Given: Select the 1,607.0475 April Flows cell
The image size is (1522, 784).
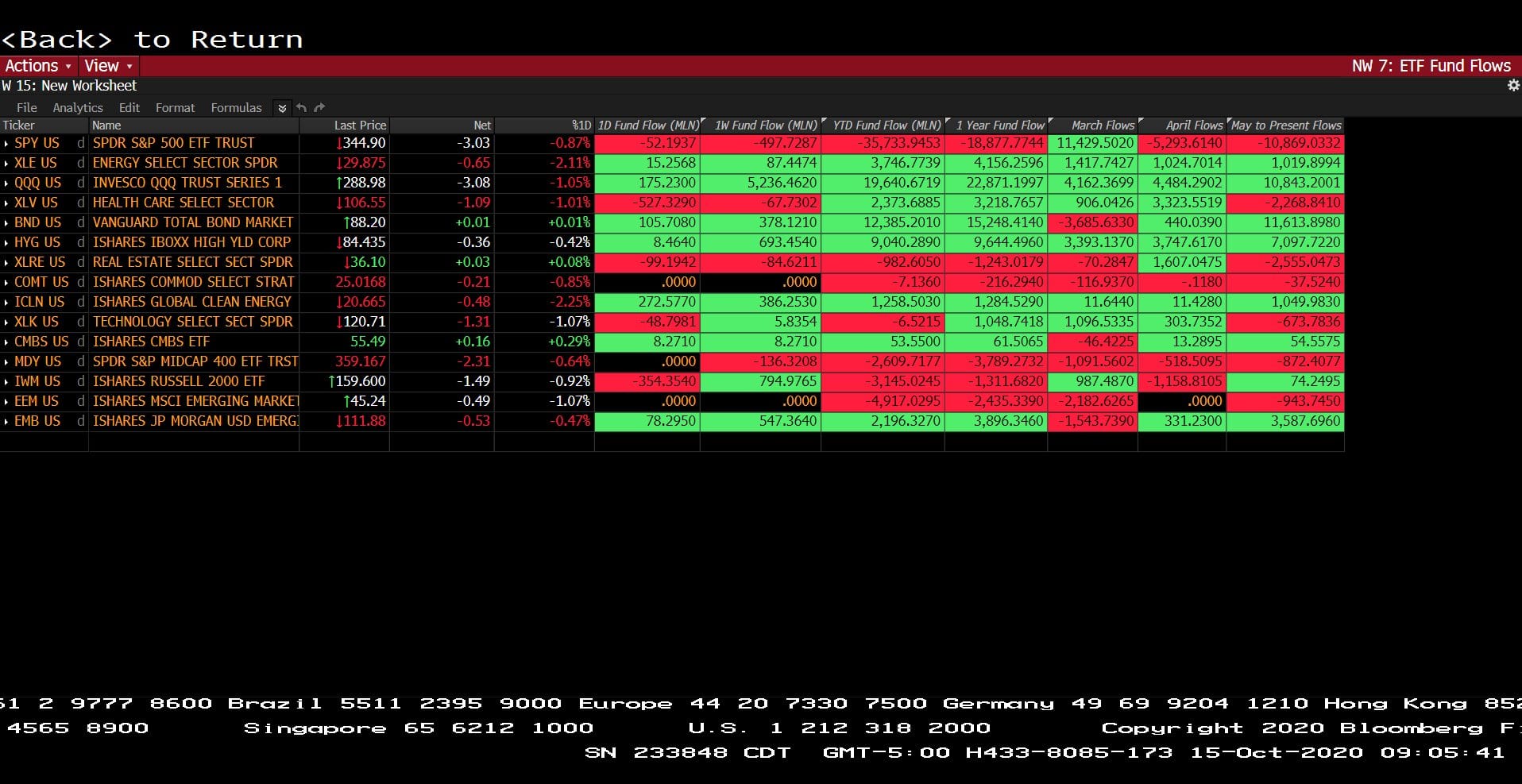Looking at the screenshot, I should tap(1183, 262).
